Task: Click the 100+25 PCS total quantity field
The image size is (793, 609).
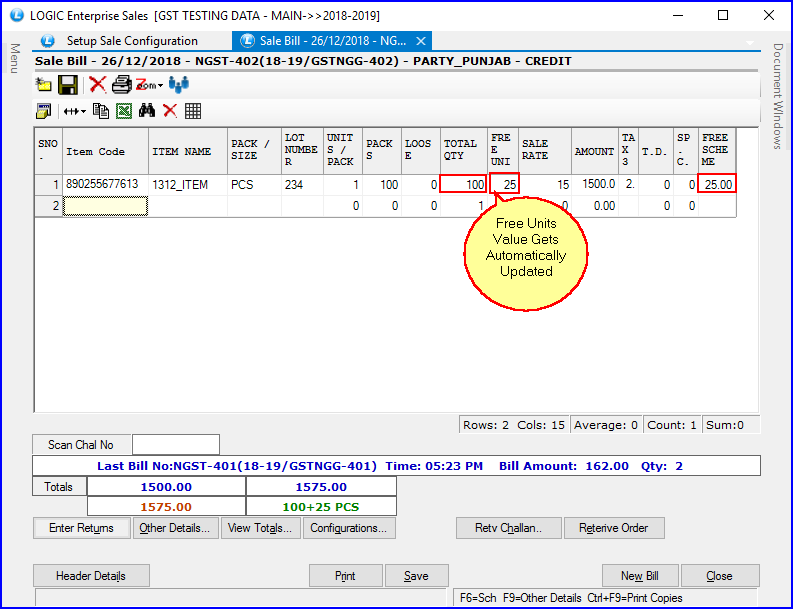Action: (x=321, y=507)
